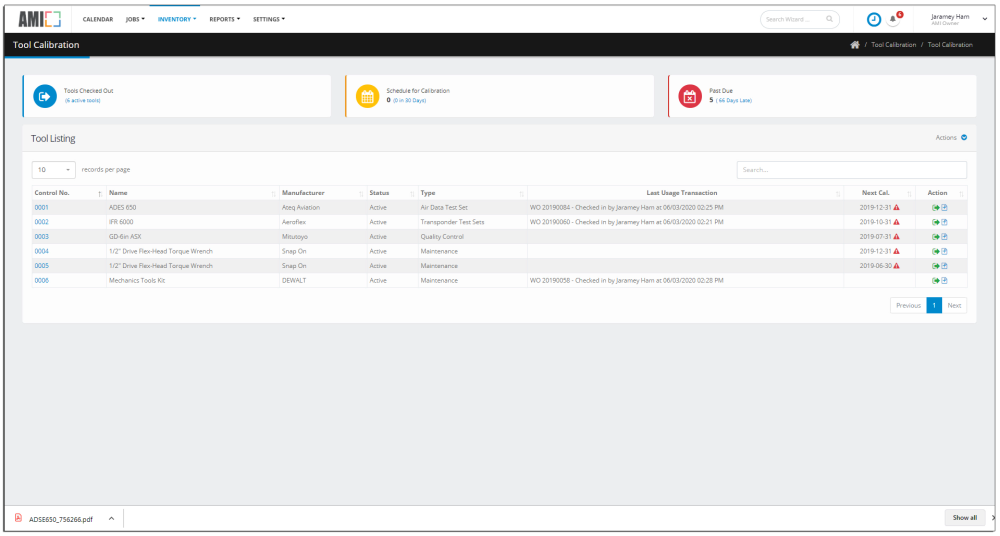Click the blue Tools Checked Out circle icon
Viewport: 1000px width, 536px height.
(45, 96)
